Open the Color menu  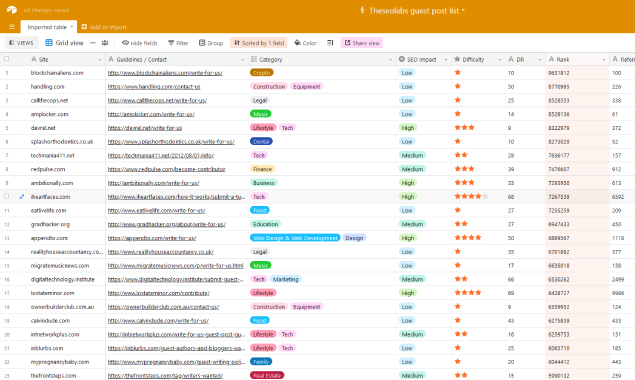pos(305,43)
